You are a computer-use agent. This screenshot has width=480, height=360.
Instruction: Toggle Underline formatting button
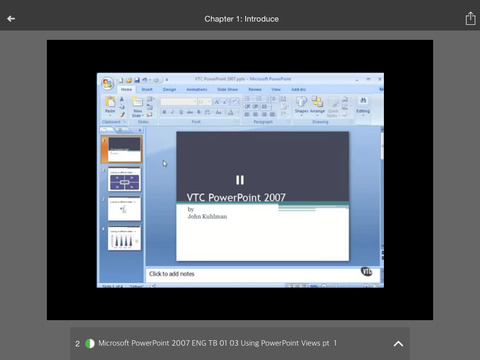181,112
